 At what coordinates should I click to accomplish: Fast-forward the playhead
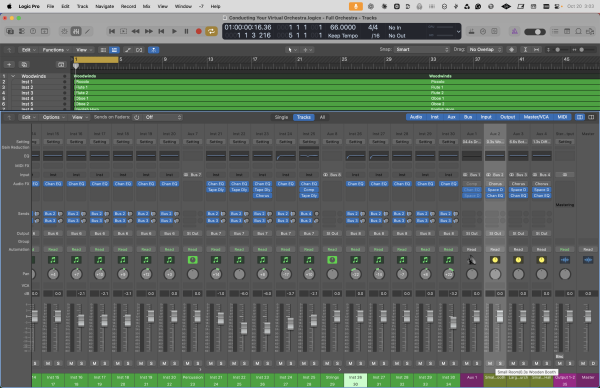click(148, 31)
